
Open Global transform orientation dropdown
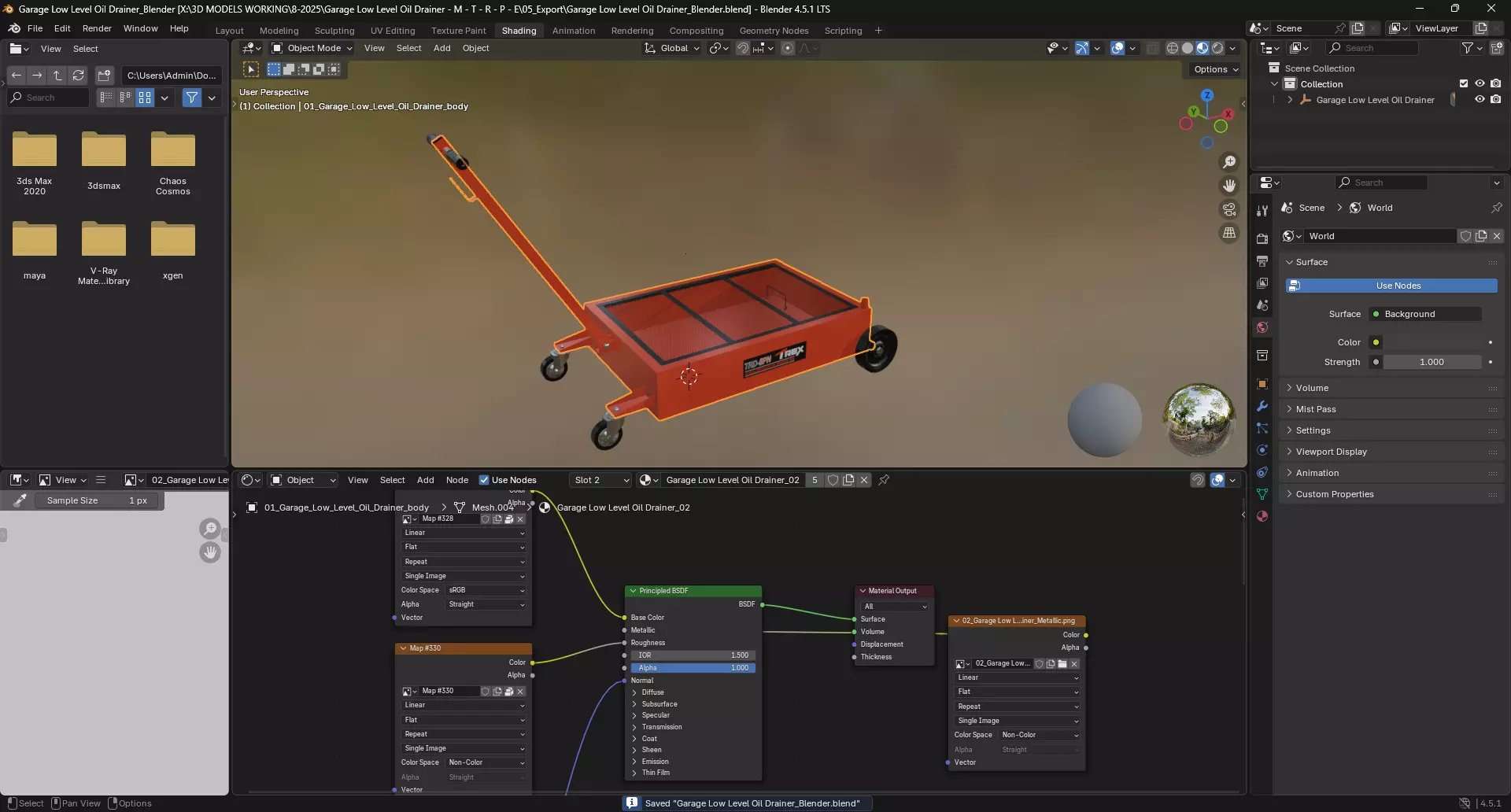pos(671,48)
